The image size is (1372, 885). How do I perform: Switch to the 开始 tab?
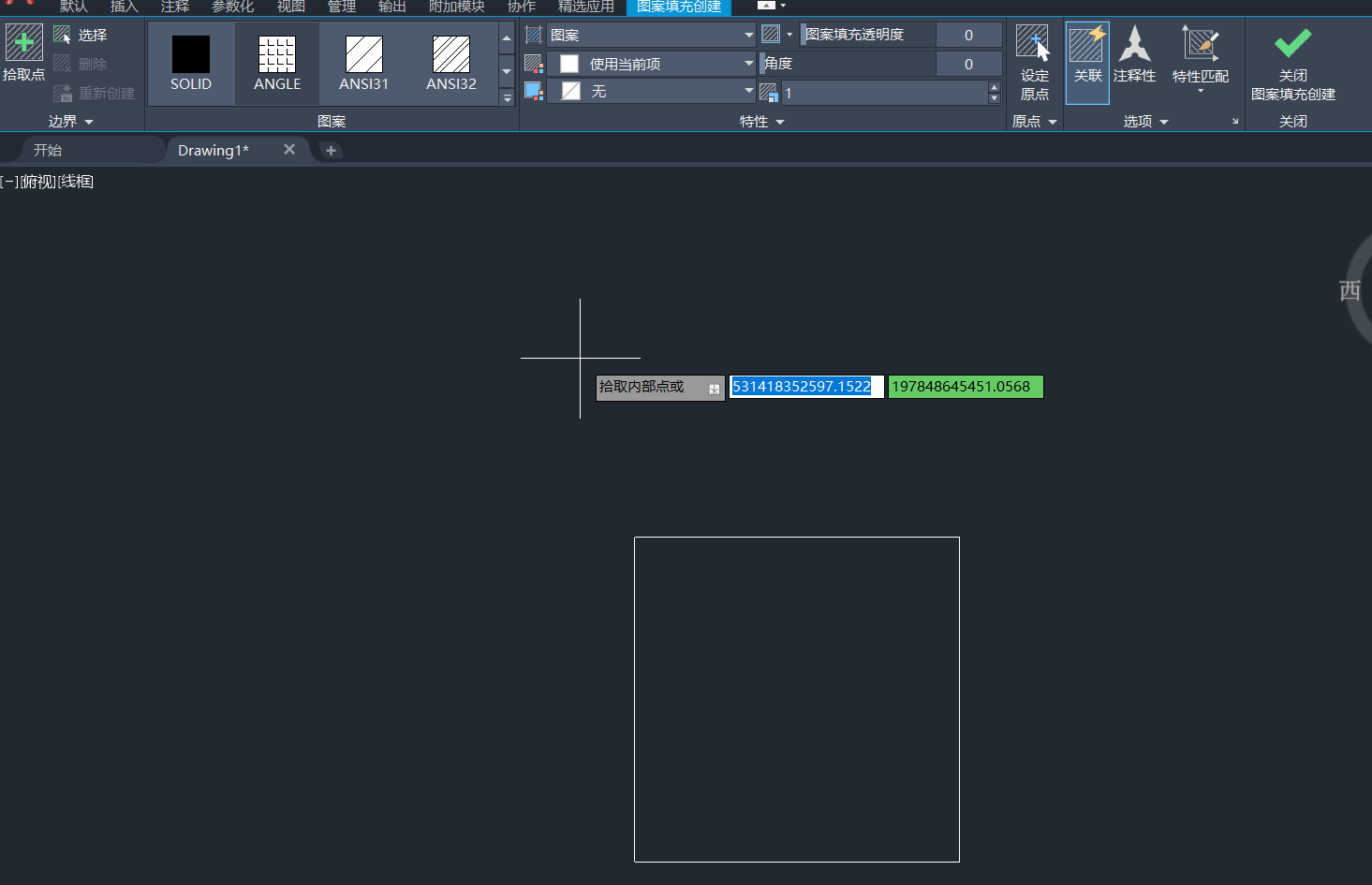pos(48,150)
